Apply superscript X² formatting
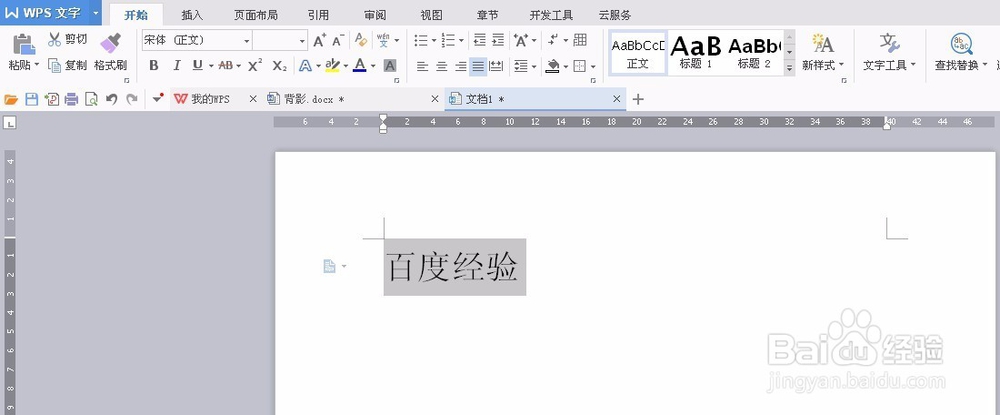The width and height of the screenshot is (1000, 415). 255,65
